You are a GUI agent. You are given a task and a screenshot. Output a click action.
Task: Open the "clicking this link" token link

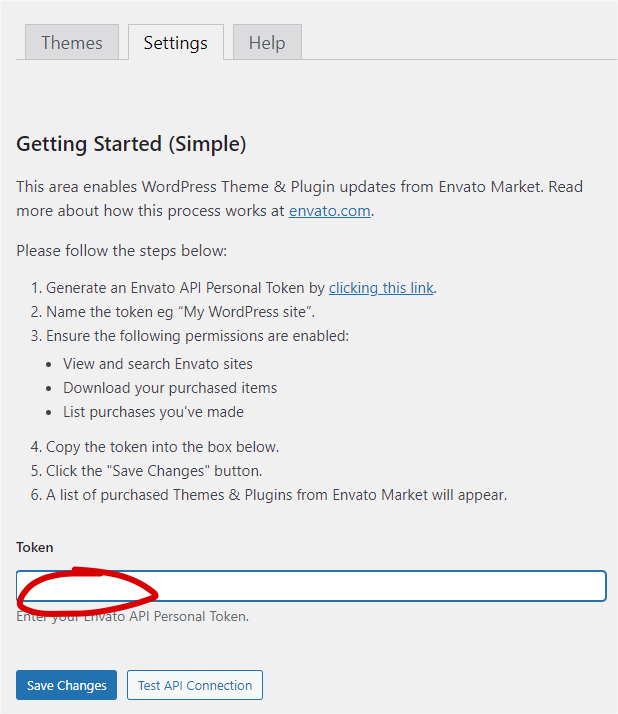coord(381,288)
